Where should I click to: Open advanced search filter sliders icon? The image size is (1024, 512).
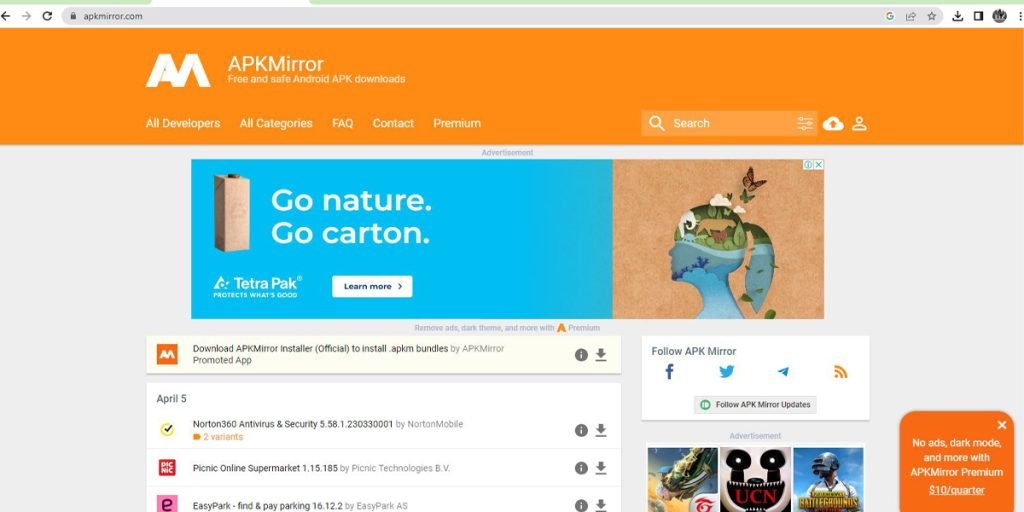point(805,123)
